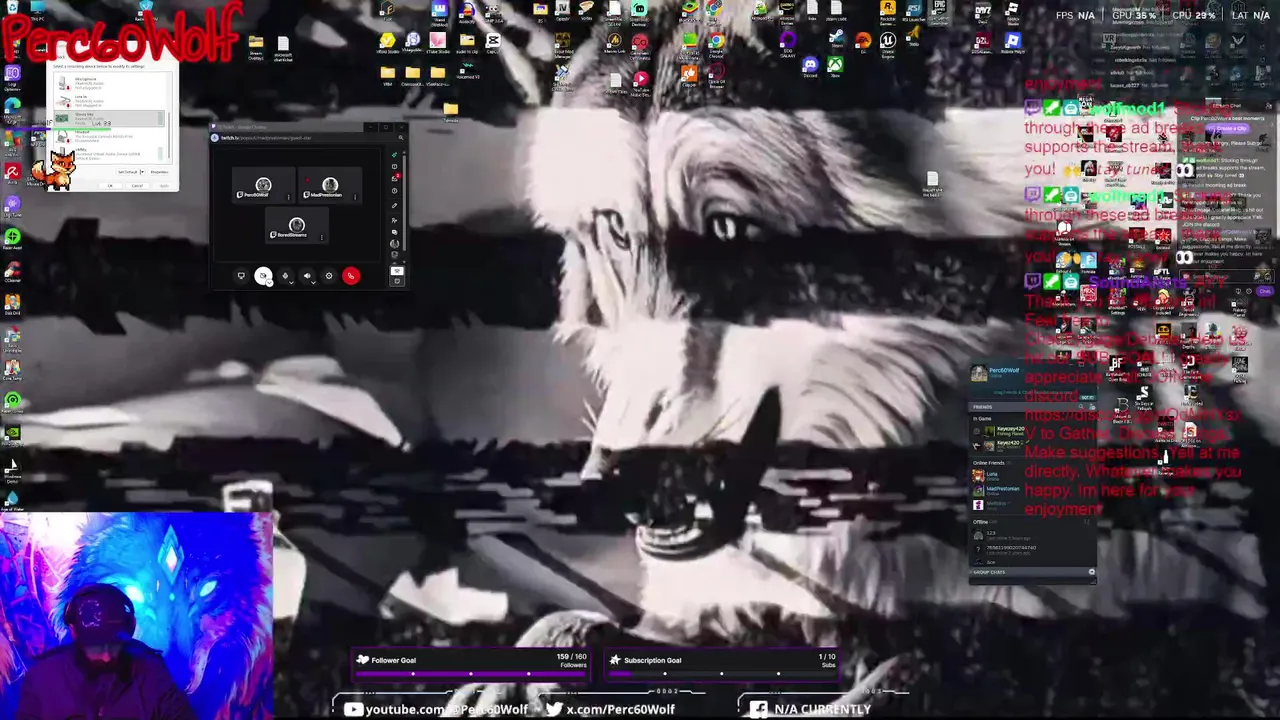Open Logi Tune desktop shortcut
This screenshot has width=1280, height=720.
point(13,208)
